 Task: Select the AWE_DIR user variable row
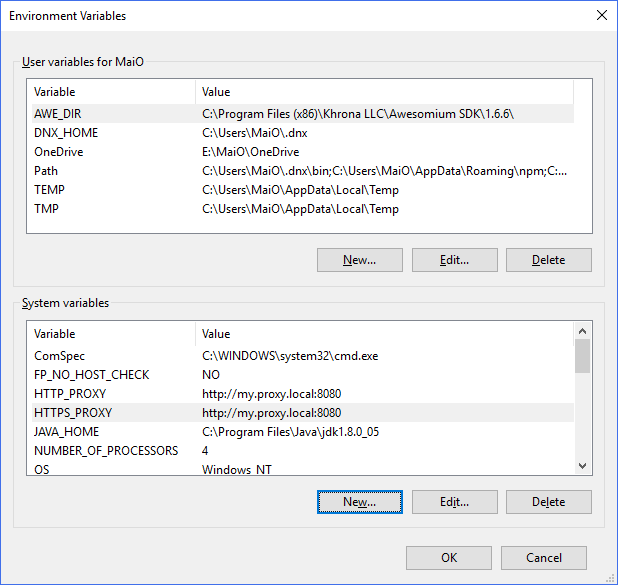pos(303,114)
